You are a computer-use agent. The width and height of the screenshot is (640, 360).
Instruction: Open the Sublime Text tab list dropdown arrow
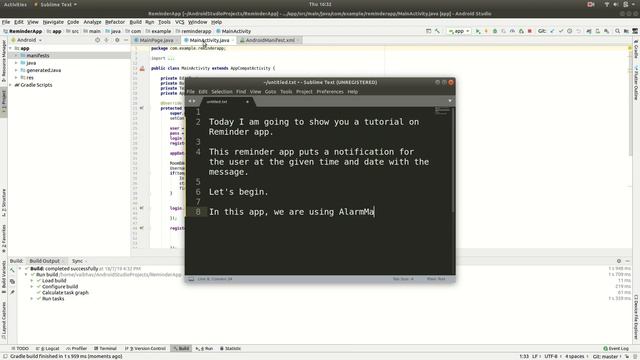450,101
